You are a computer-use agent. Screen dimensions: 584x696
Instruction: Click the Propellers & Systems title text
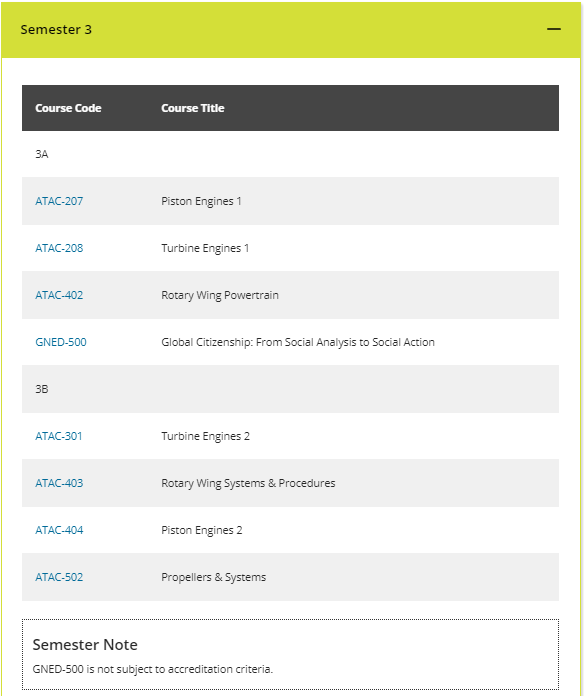point(213,577)
